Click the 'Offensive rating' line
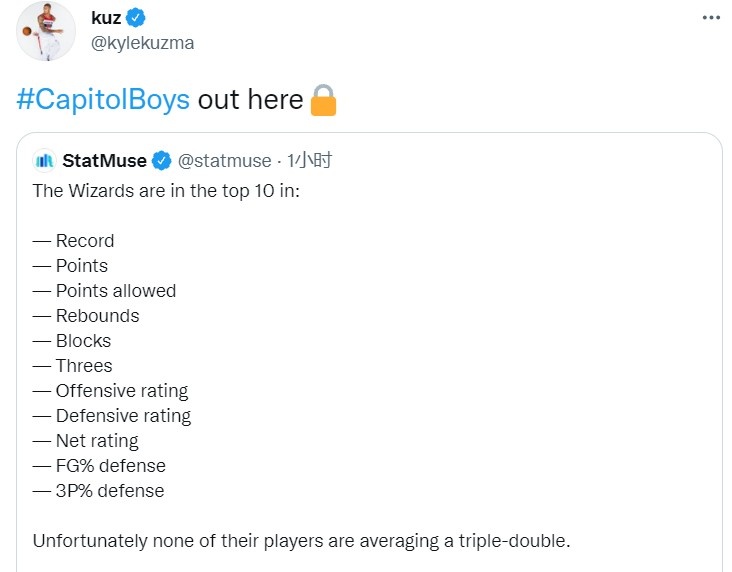The height and width of the screenshot is (572, 732). (110, 391)
